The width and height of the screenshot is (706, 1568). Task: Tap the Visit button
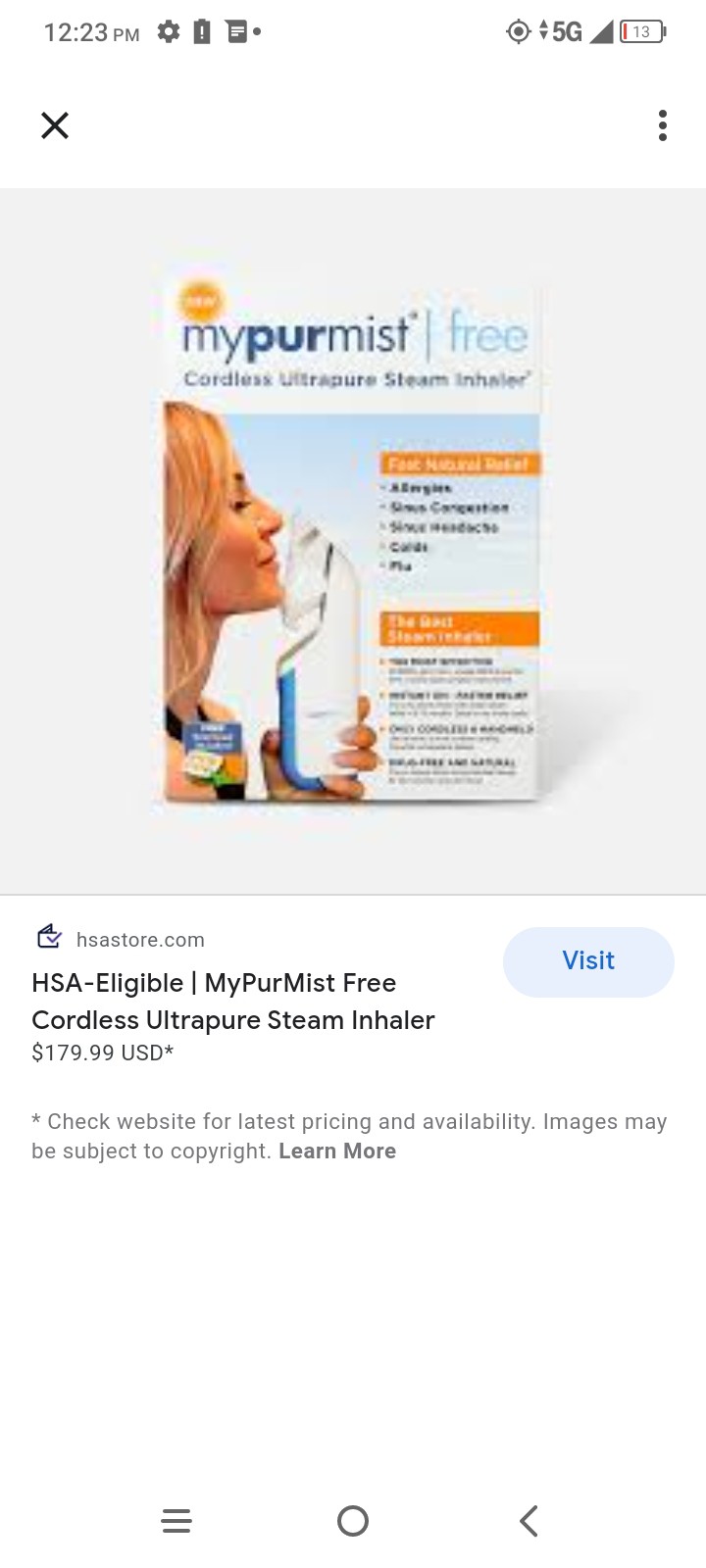[588, 961]
